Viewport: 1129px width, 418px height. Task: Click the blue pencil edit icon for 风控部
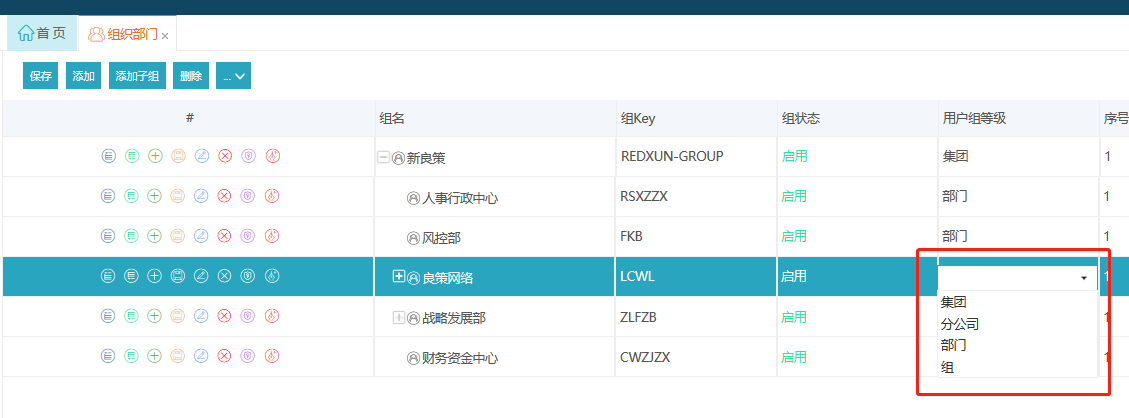coord(202,235)
